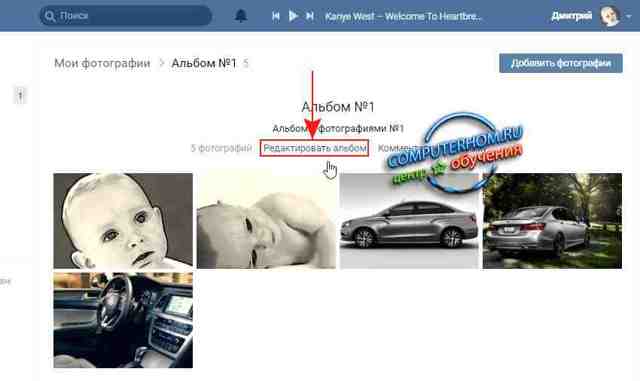Image resolution: width=640 pixels, height=381 pixels.
Task: Open Дмитрий profile avatar
Action: click(x=610, y=16)
